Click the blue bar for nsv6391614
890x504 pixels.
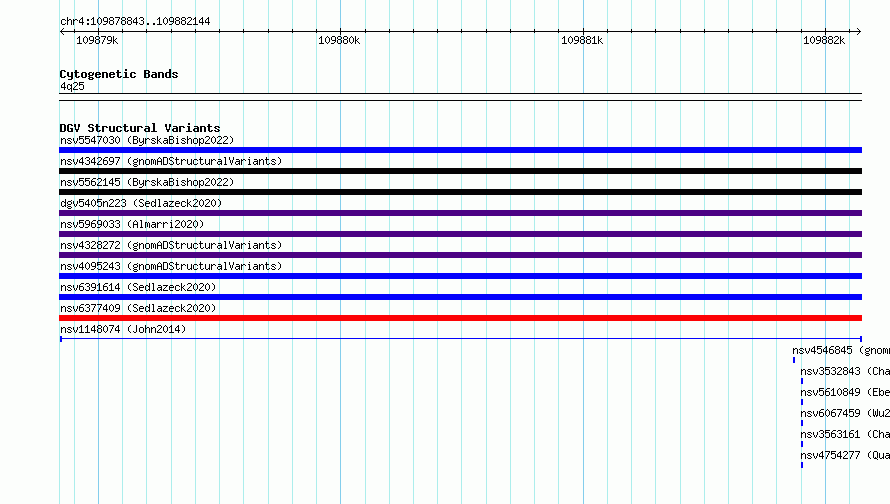(x=460, y=297)
